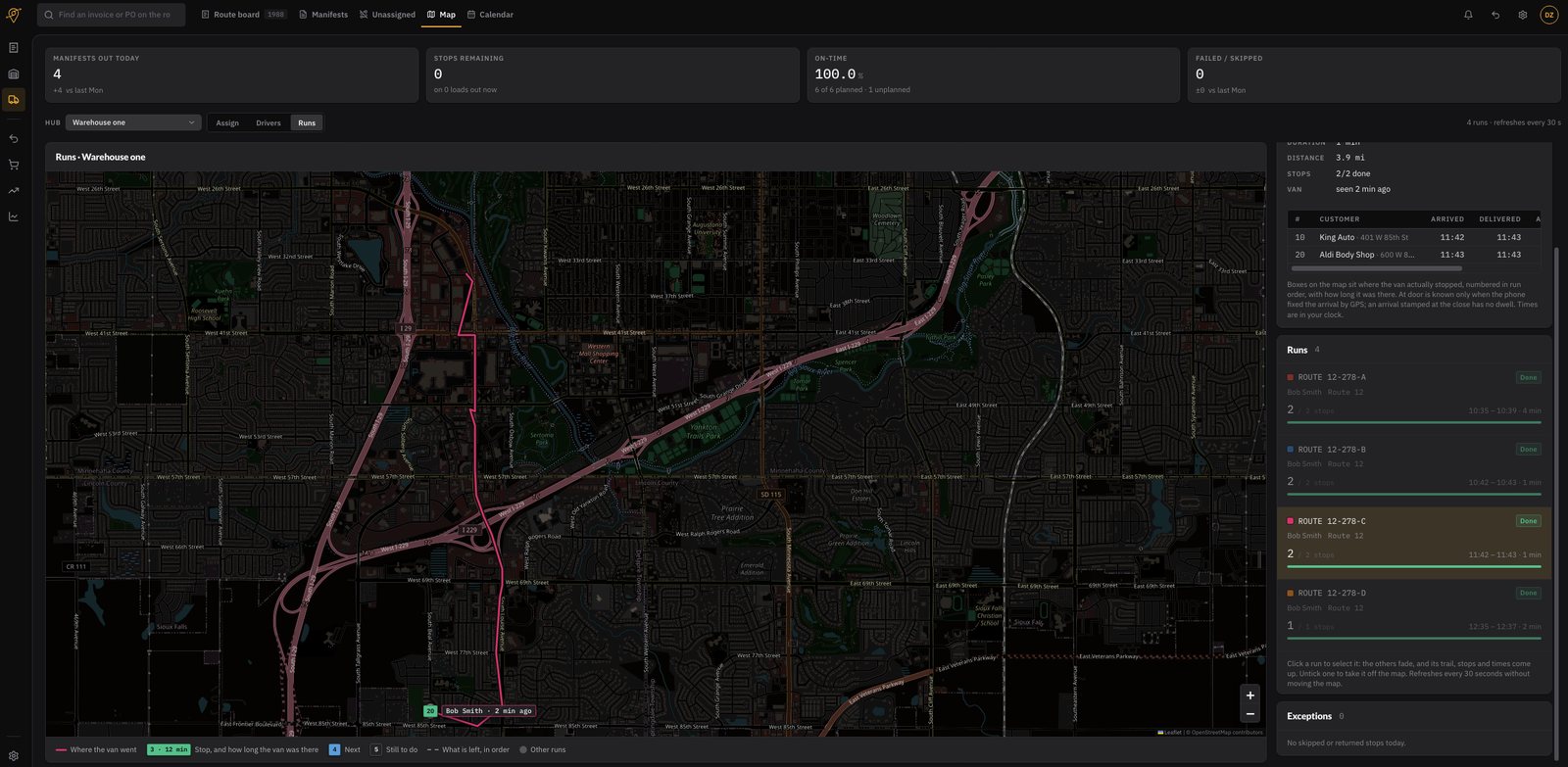The width and height of the screenshot is (1568, 767).
Task: Open the Calendar tab
Action: point(490,15)
